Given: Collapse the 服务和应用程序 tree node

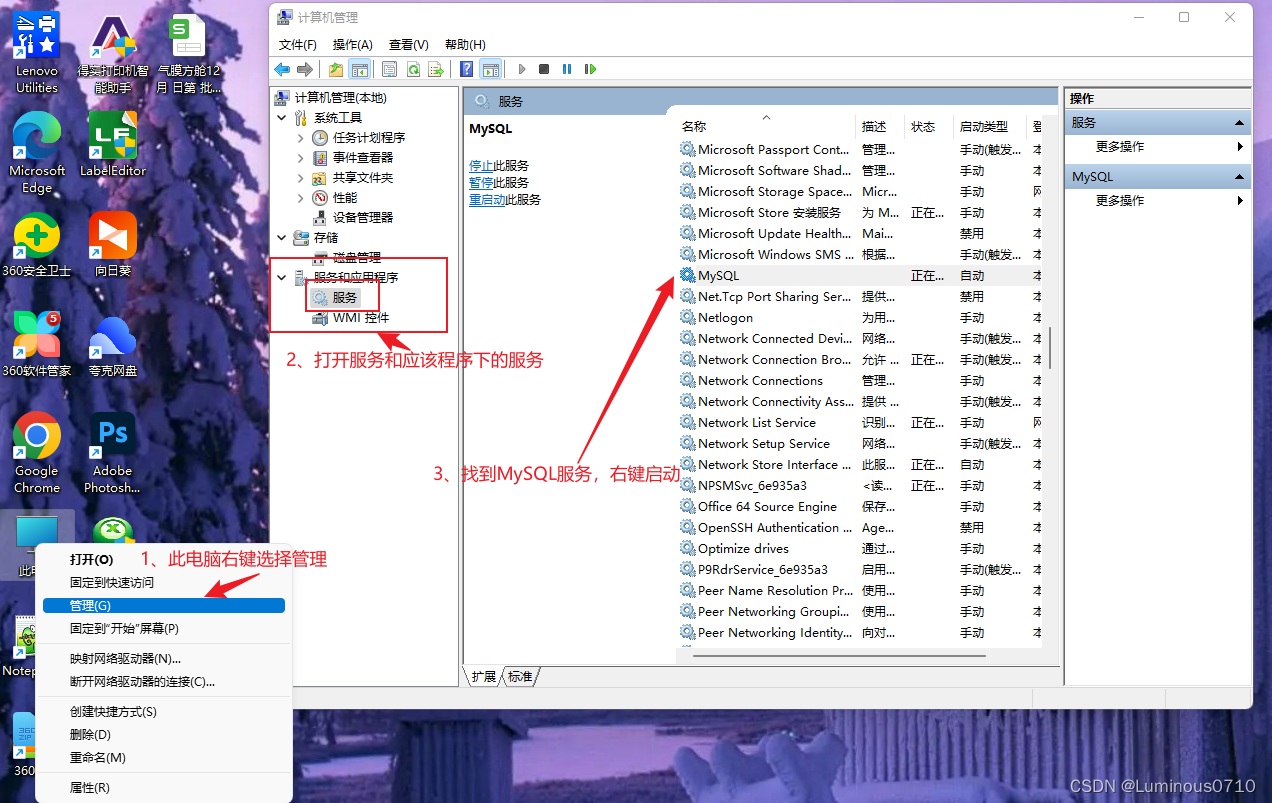Looking at the screenshot, I should [282, 277].
